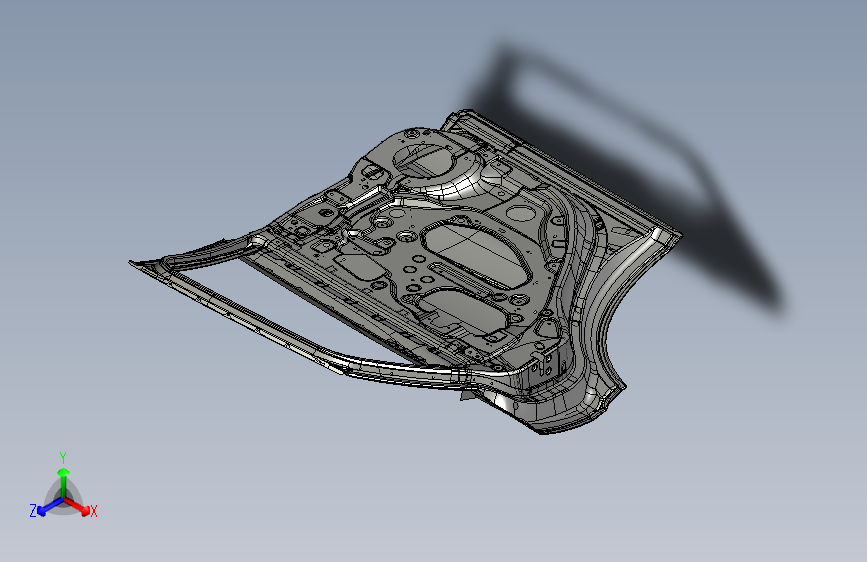Click the red X axis of orientation triad
The width and height of the screenshot is (867, 562).
click(x=77, y=506)
